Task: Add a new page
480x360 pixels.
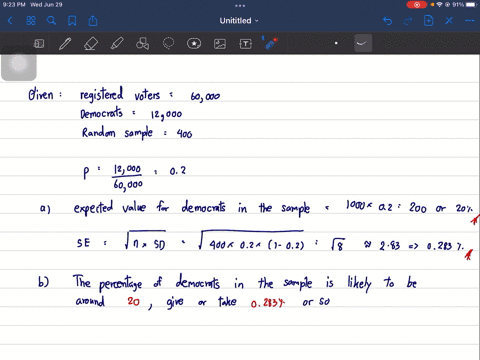Action: 428,21
